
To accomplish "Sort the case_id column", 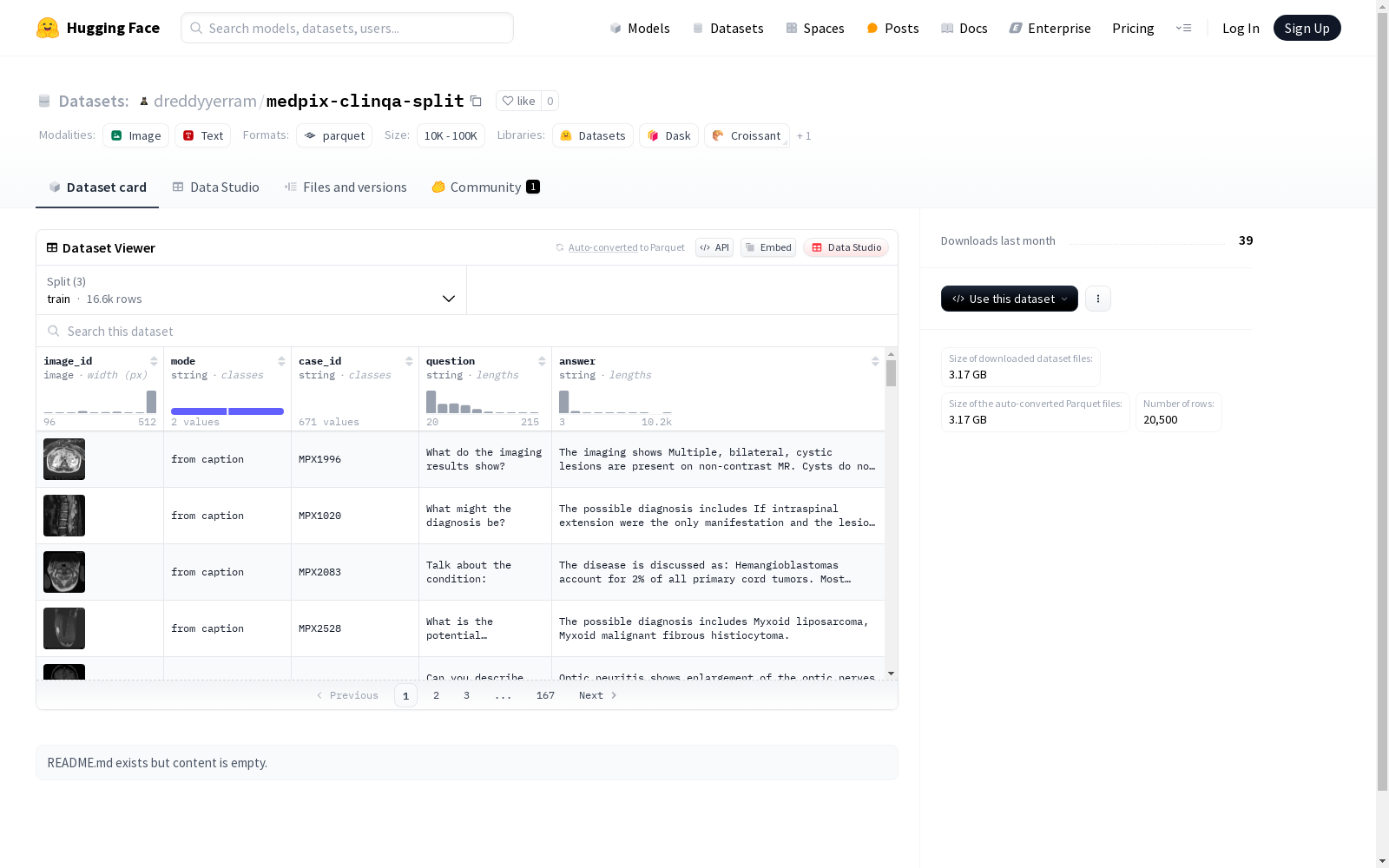I will [409, 361].
